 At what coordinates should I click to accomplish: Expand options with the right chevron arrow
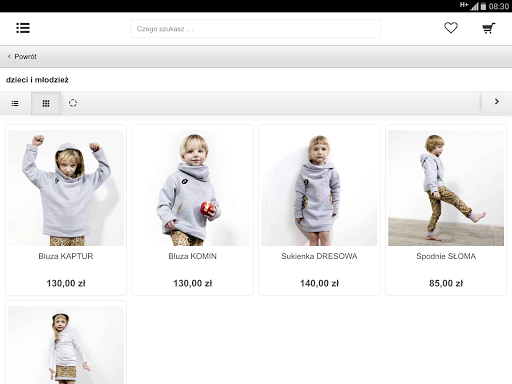[x=497, y=102]
